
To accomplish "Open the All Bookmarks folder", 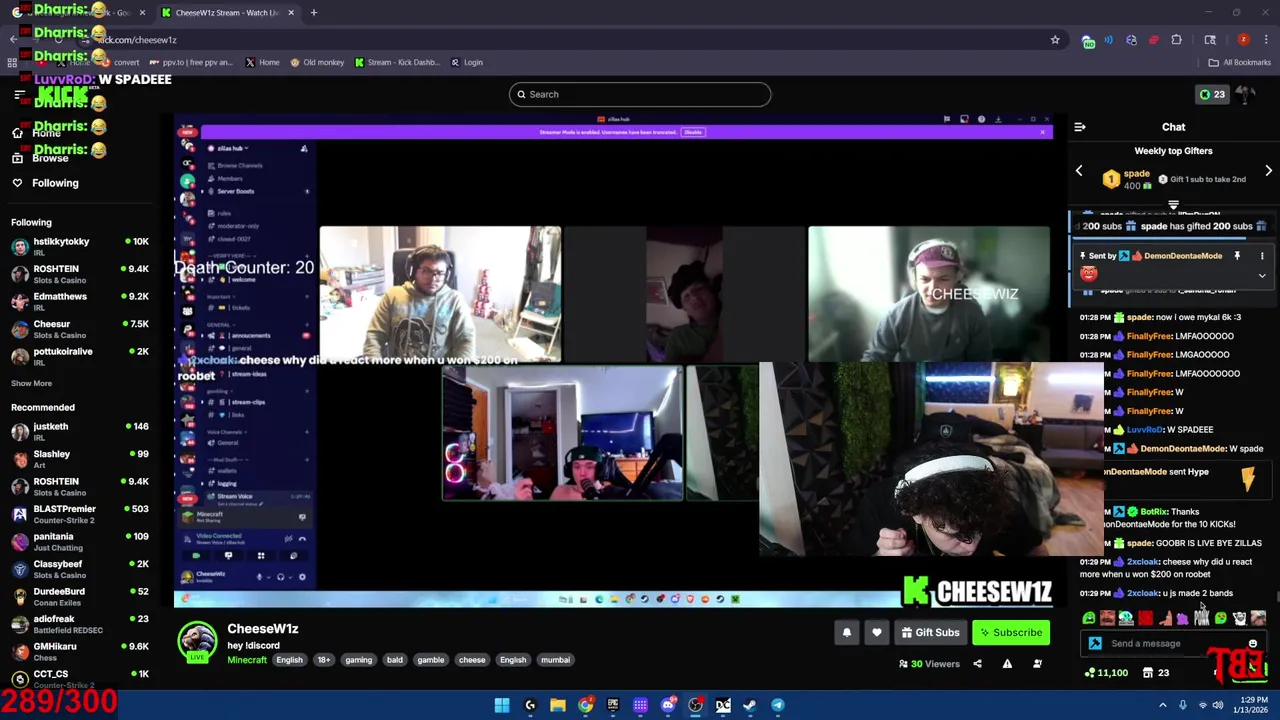I will [x=1239, y=62].
